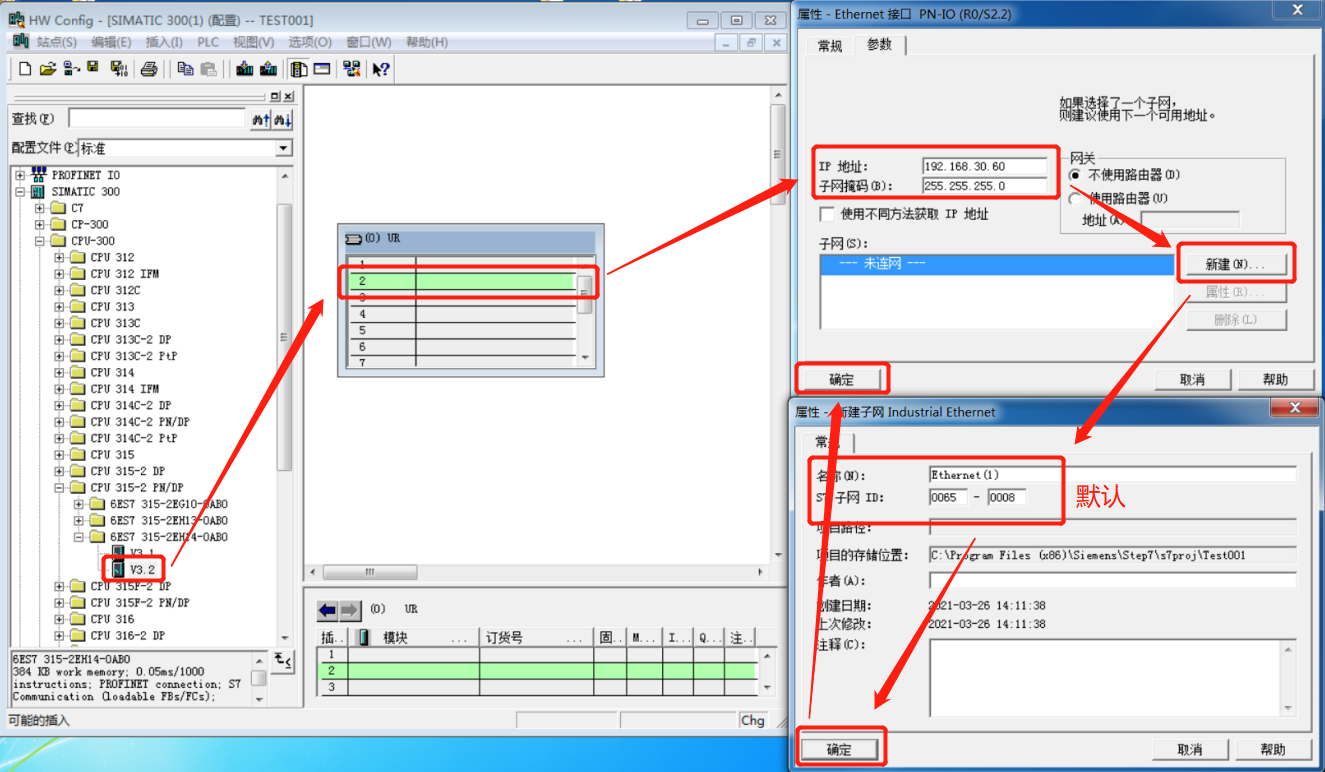Click in the IP 地址 input field
The width and height of the screenshot is (1325, 772).
[985, 166]
